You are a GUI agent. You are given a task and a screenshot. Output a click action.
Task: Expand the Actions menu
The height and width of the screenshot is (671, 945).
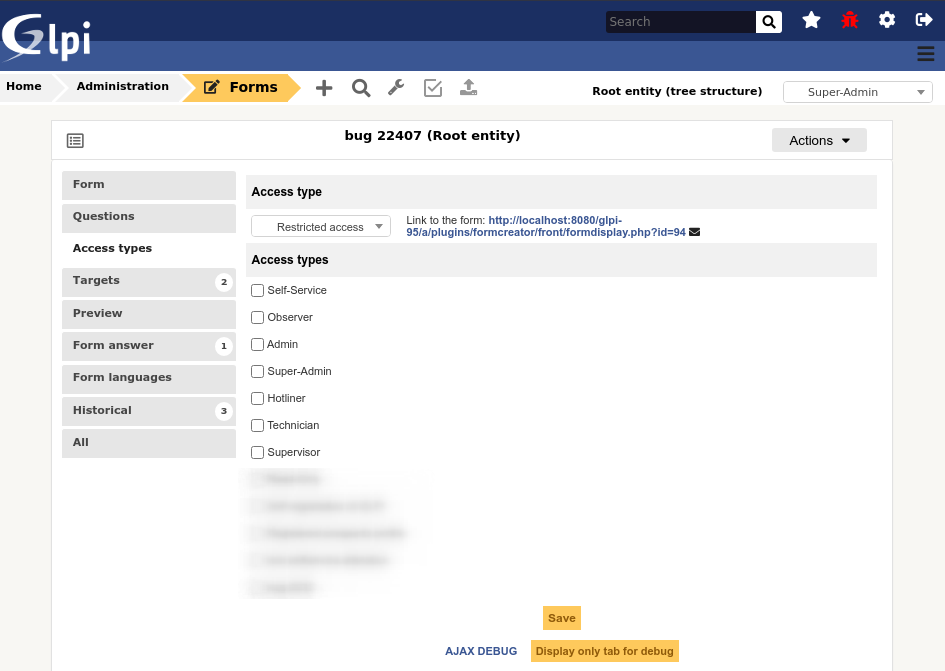[x=819, y=140]
